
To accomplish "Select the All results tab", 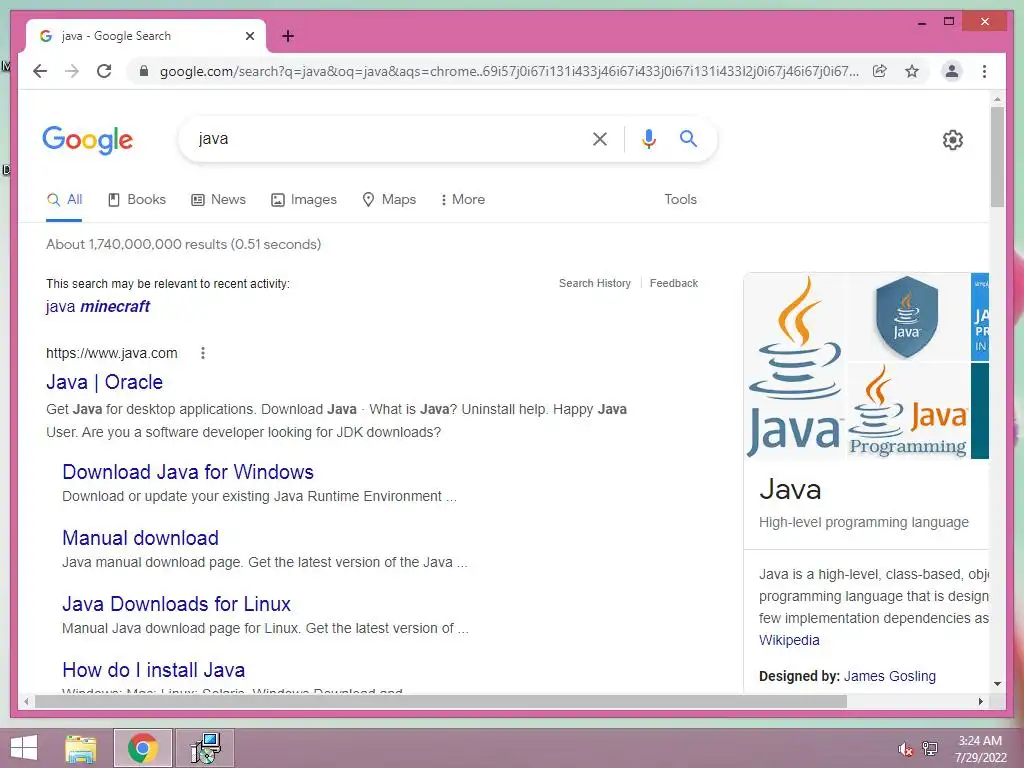I will click(x=65, y=200).
